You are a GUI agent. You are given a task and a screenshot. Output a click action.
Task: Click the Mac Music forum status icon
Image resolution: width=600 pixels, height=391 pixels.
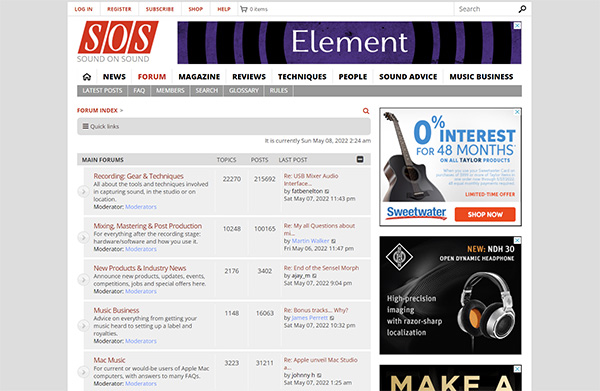pos(83,371)
